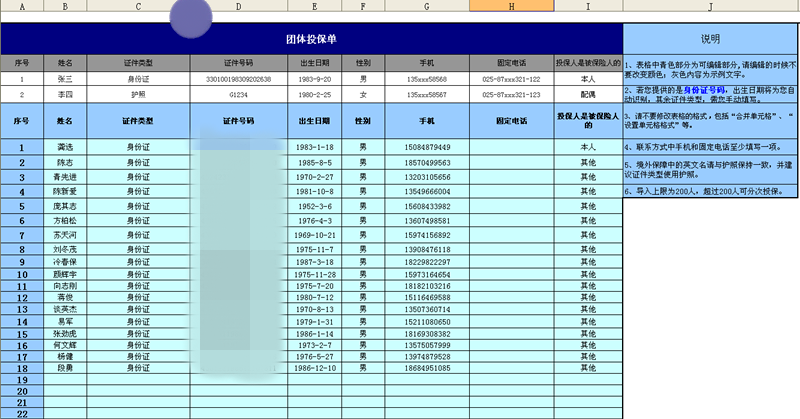Select phone number cell 13549666004

coord(427,191)
